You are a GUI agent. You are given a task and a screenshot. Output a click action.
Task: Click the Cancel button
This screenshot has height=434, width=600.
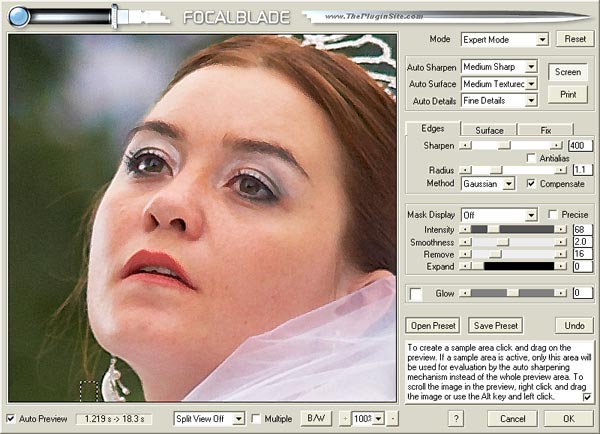pyautogui.click(x=512, y=418)
